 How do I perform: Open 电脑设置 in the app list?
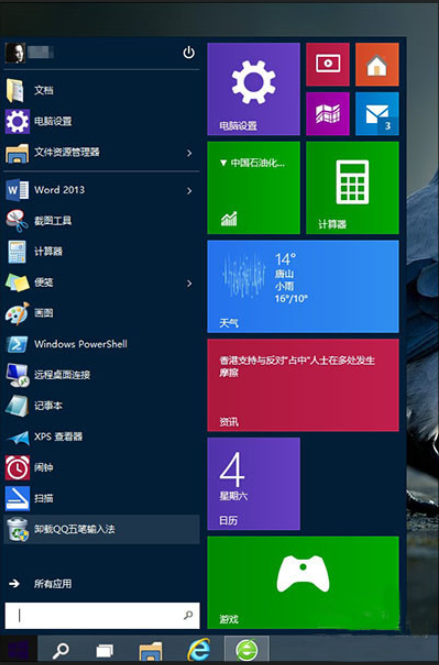tap(101, 121)
